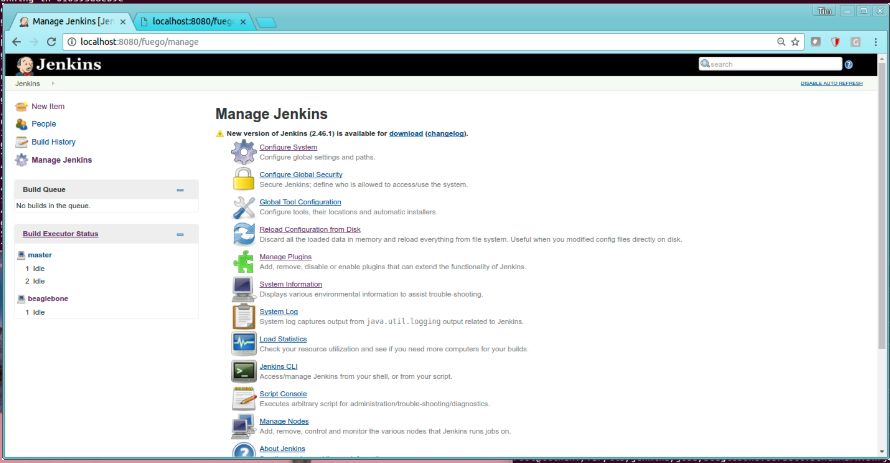This screenshot has height=463, width=890.
Task: Open the Global Tool Configuration link
Action: pos(300,201)
